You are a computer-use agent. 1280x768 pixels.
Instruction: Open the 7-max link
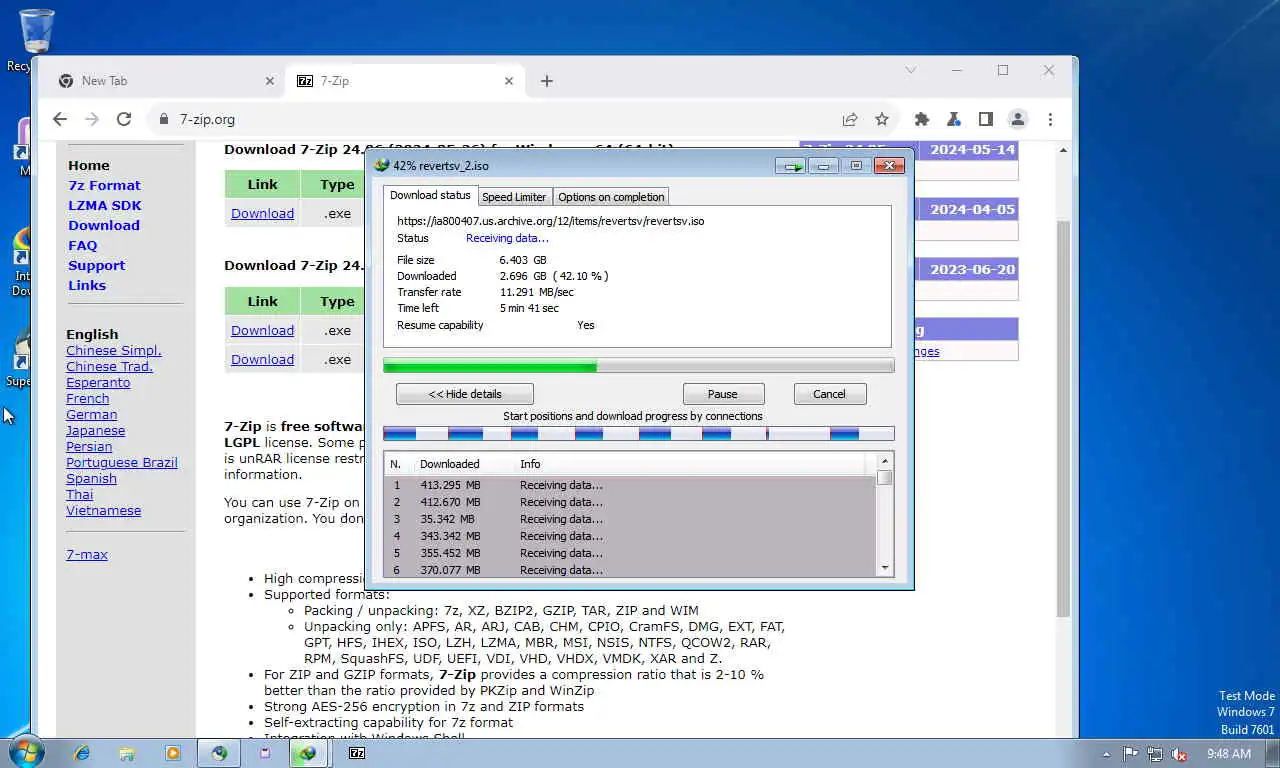(87, 554)
